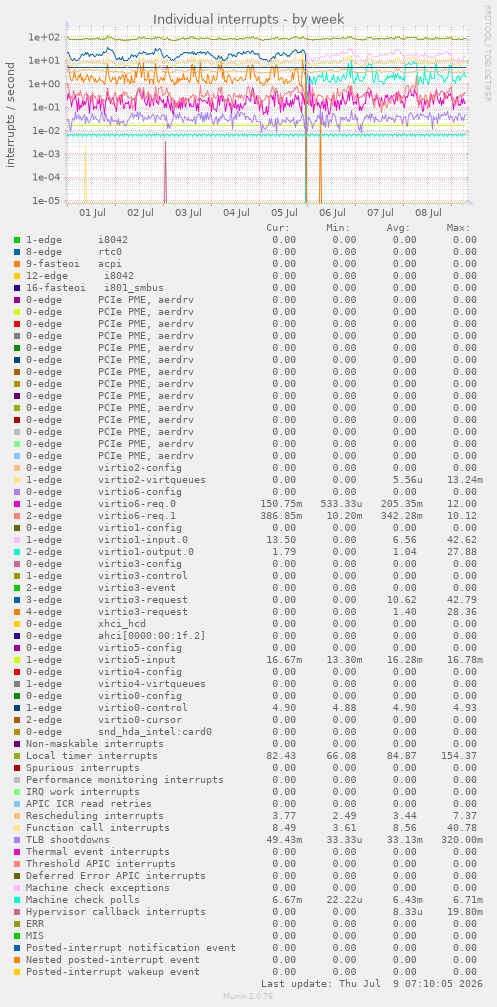
Task: Click the 'virtio2-virtqueues' legend label
Action: 152,480
